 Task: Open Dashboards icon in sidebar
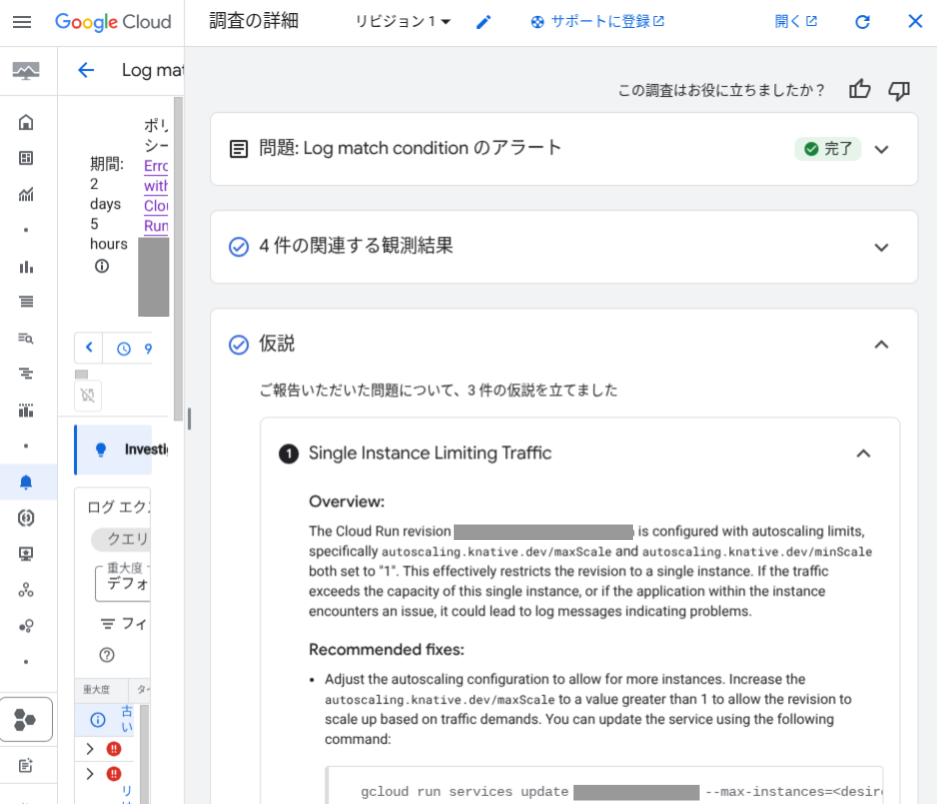pos(26,158)
